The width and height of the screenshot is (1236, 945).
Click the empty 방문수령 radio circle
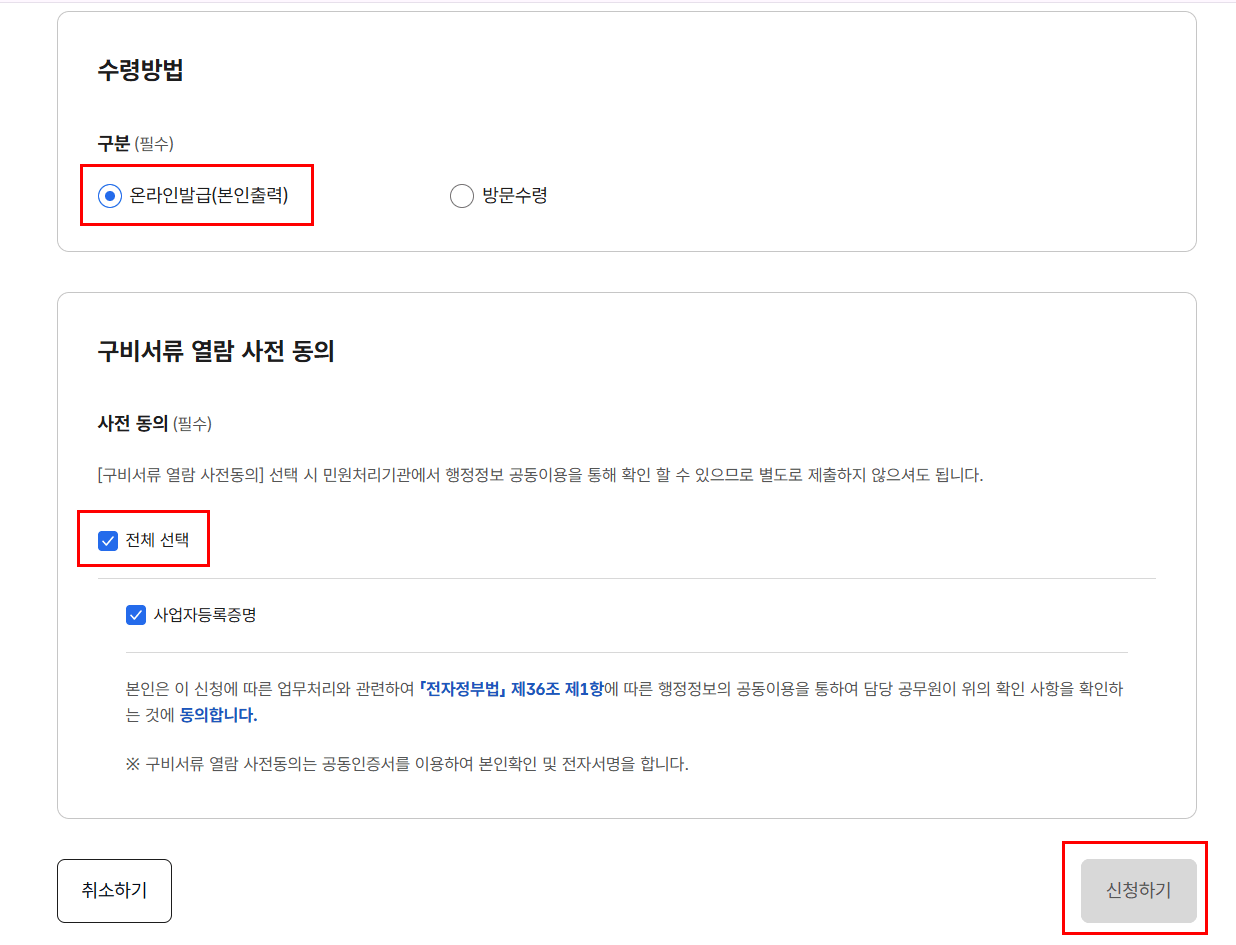(462, 196)
